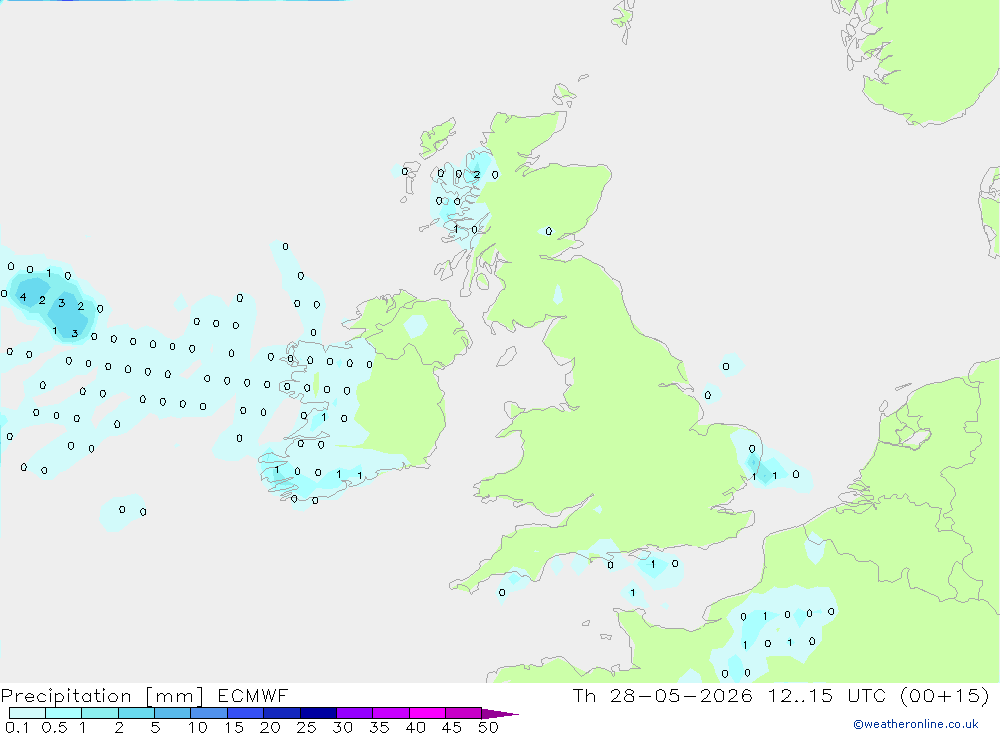Click the "50" legend scale label

click(x=488, y=727)
